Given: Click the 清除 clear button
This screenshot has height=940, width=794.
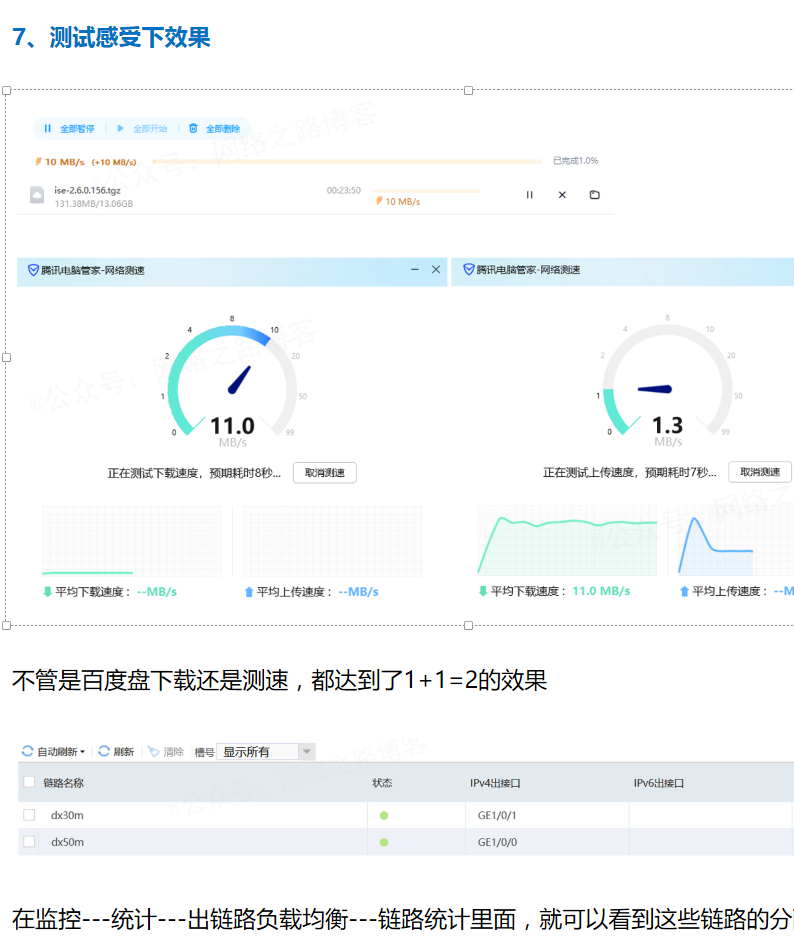Looking at the screenshot, I should (x=166, y=752).
